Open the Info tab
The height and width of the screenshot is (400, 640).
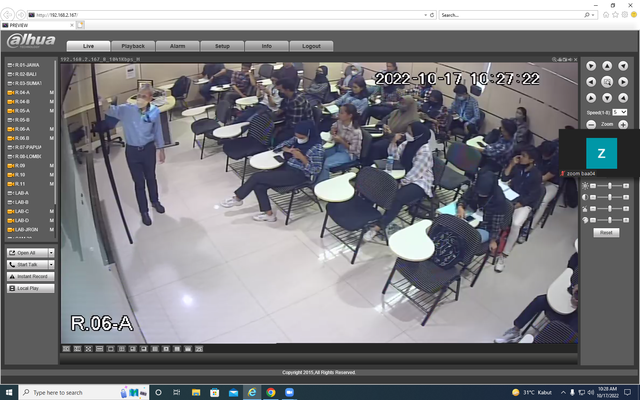(x=267, y=46)
